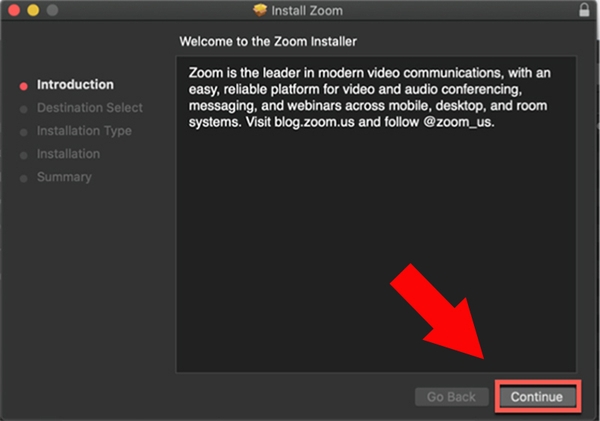Select the Destination Select step
The width and height of the screenshot is (600, 421).
point(90,108)
